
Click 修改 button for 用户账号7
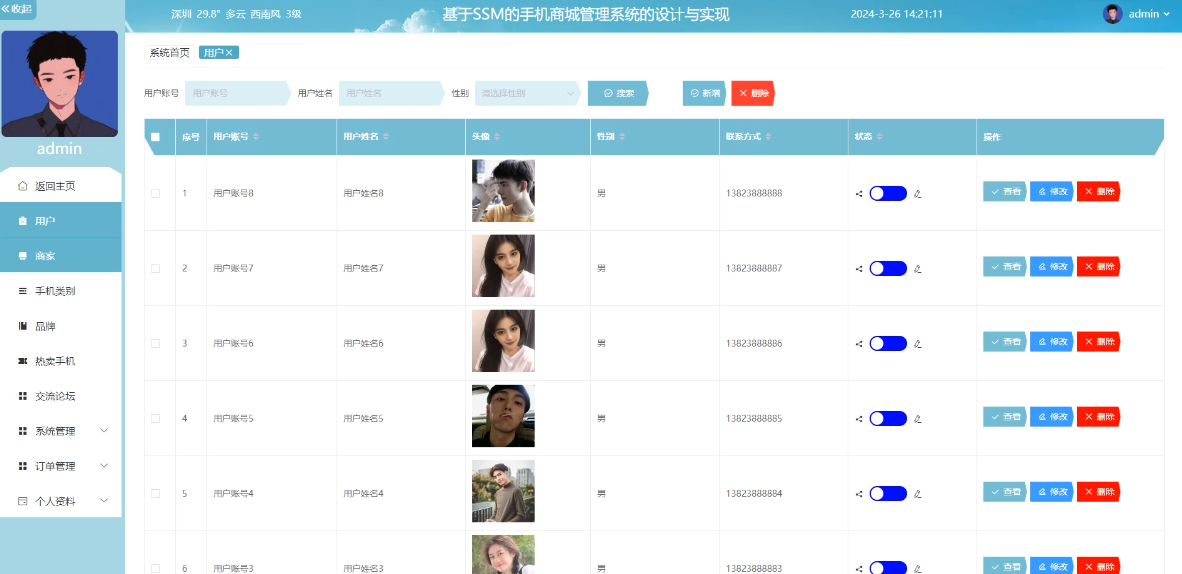click(1052, 266)
